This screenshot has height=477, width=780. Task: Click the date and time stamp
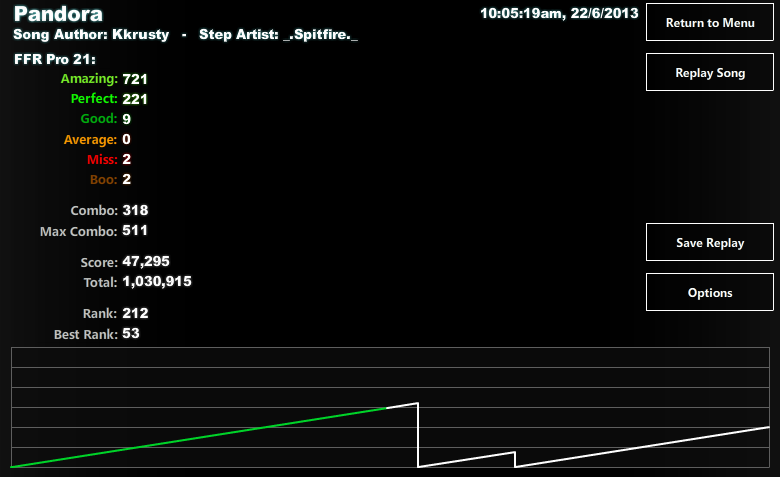tap(559, 13)
